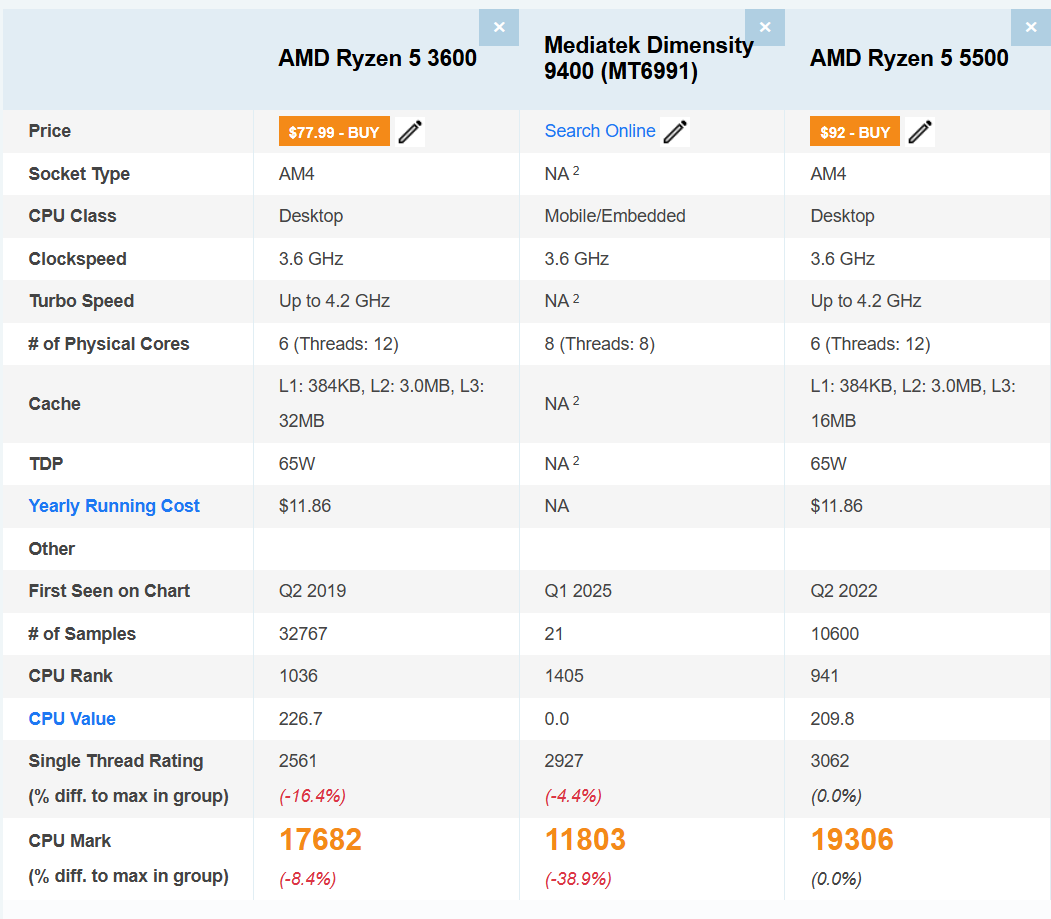Viewport: 1051px width, 919px height.
Task: Click the pencil icon beside the $77.99 price
Action: click(x=410, y=132)
